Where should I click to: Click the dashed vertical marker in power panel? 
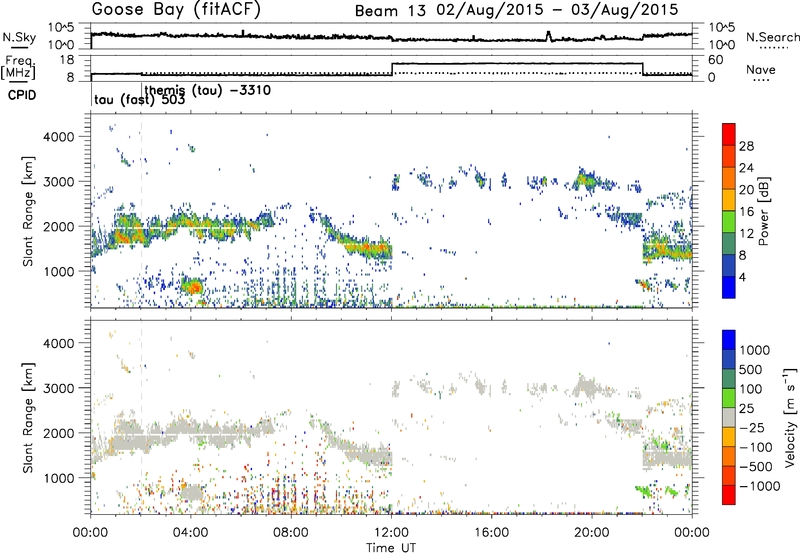tap(142, 211)
